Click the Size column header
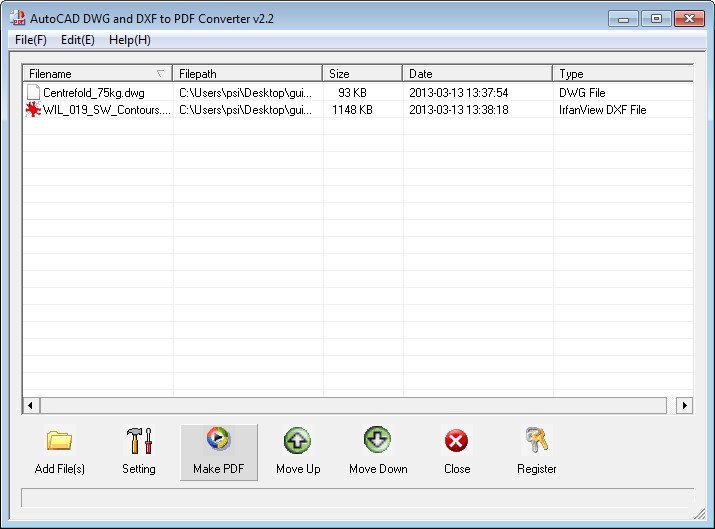Viewport: 715px width, 529px height. coord(363,73)
